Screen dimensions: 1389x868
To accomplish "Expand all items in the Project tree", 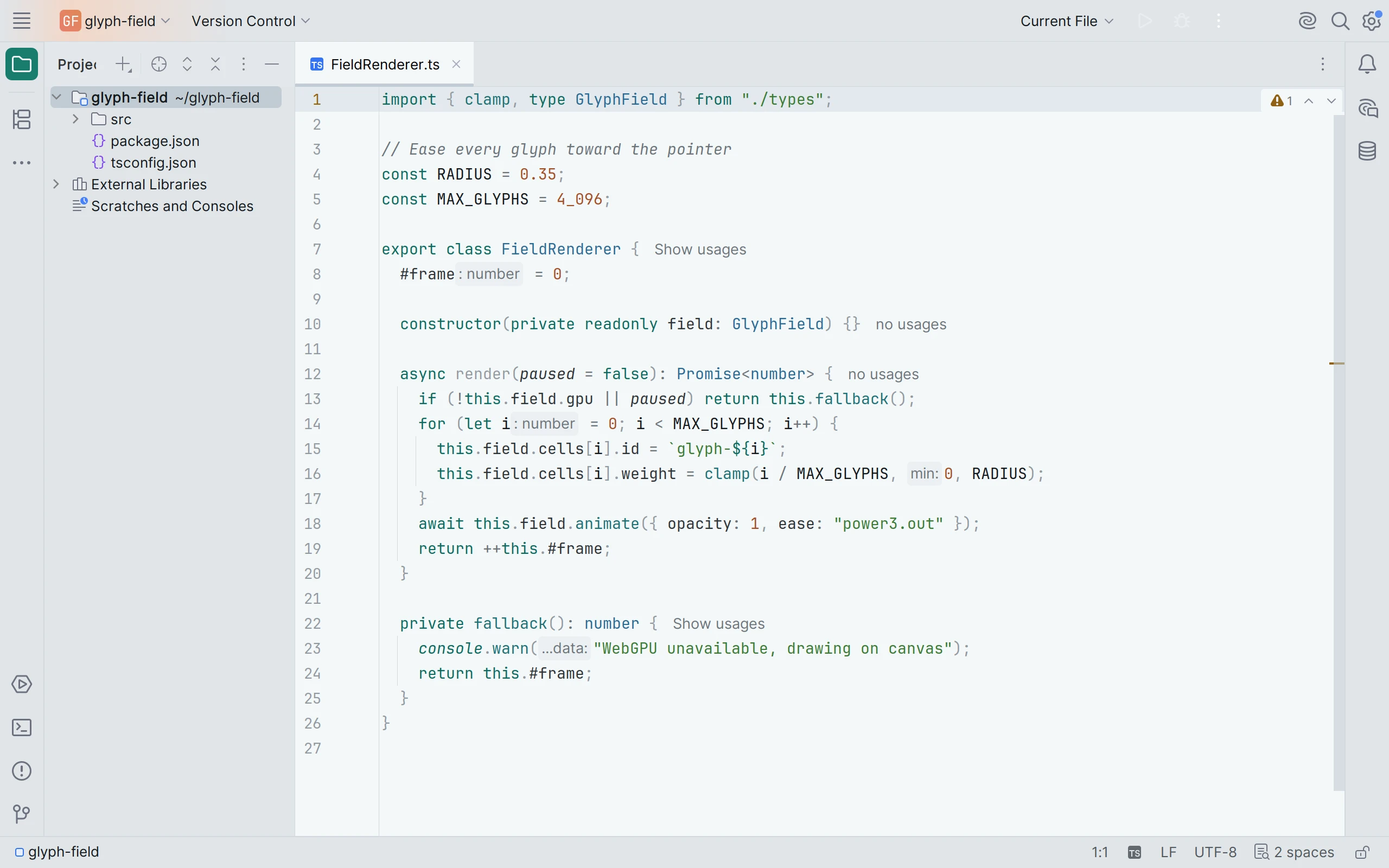I will [x=187, y=65].
